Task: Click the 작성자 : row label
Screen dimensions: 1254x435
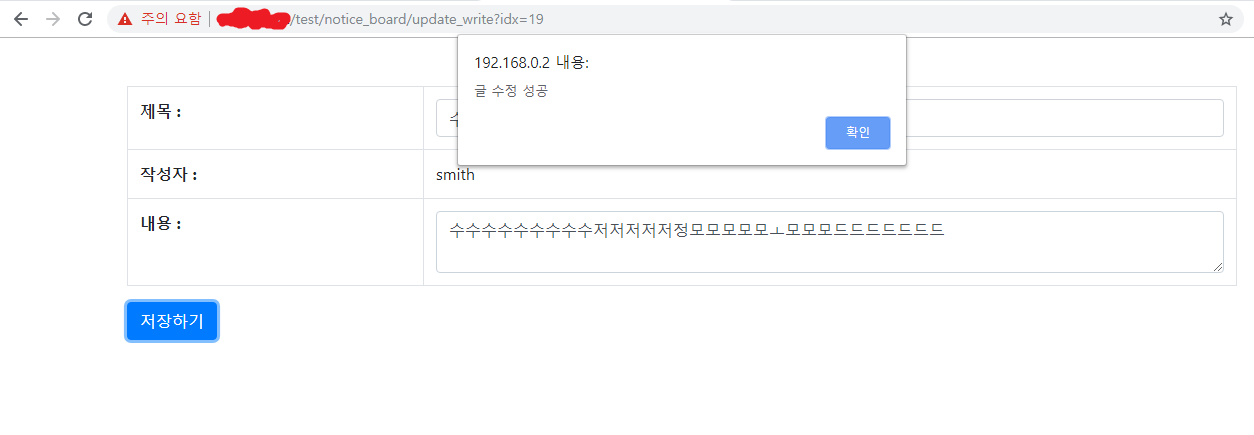Action: pos(169,175)
